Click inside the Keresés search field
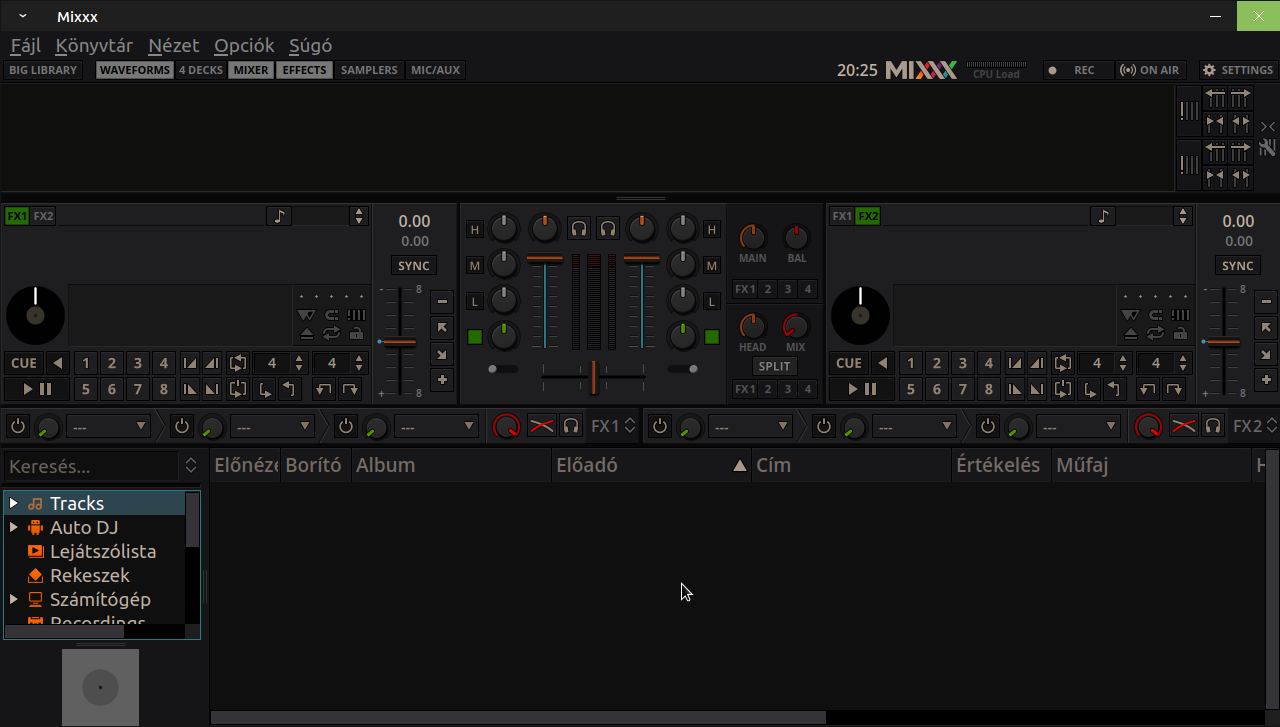1280x727 pixels. click(x=90, y=465)
